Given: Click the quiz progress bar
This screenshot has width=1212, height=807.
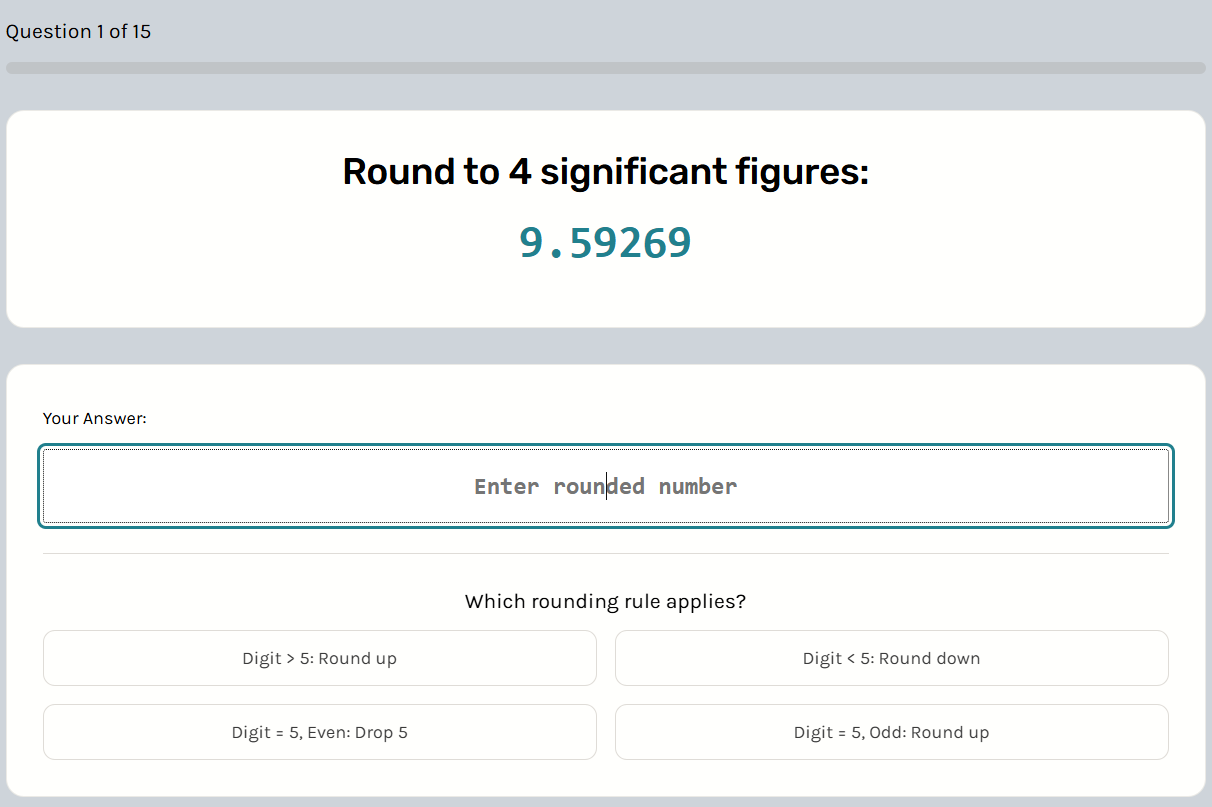Looking at the screenshot, I should tap(605, 67).
